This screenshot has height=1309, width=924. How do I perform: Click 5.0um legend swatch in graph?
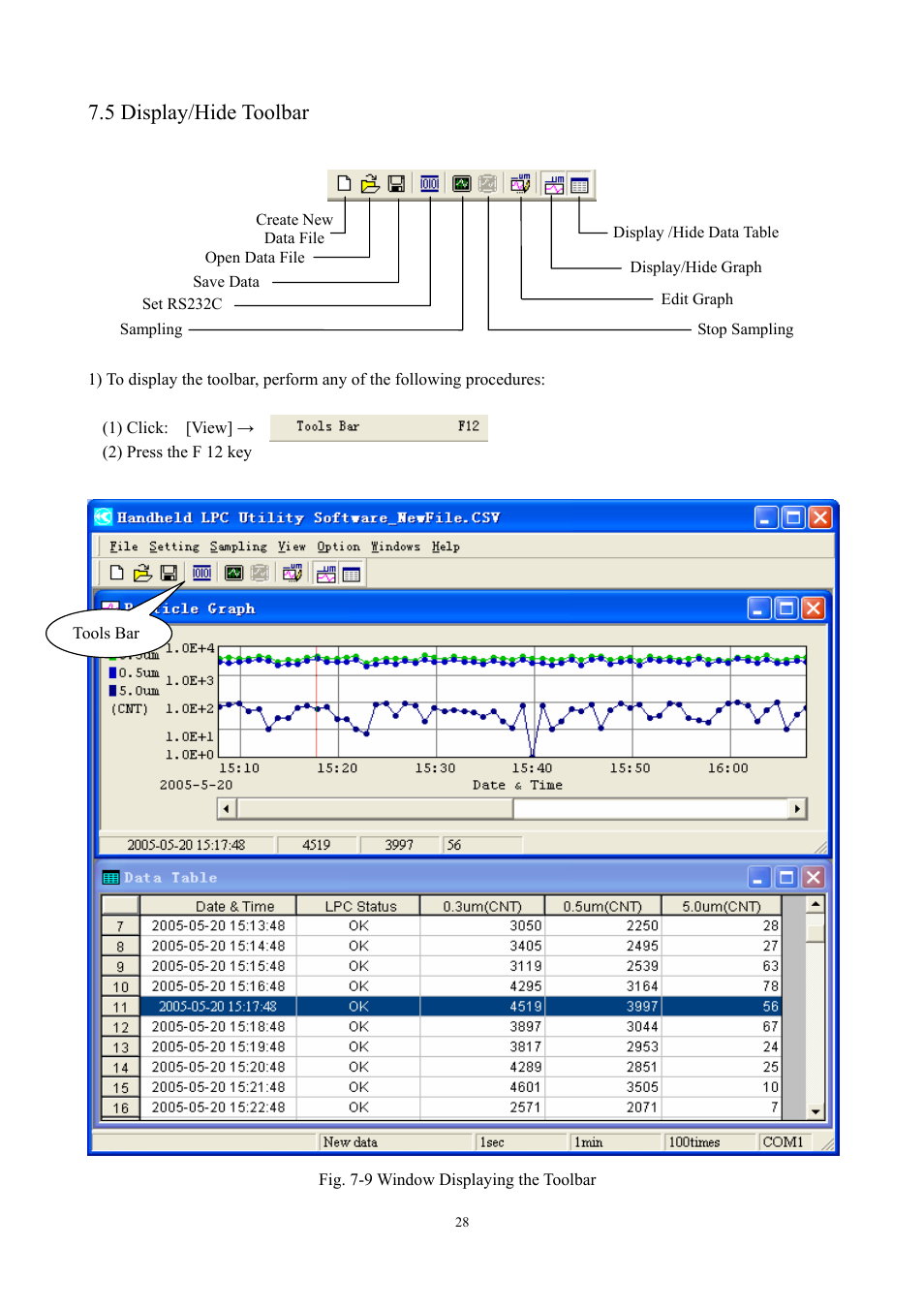click(112, 691)
